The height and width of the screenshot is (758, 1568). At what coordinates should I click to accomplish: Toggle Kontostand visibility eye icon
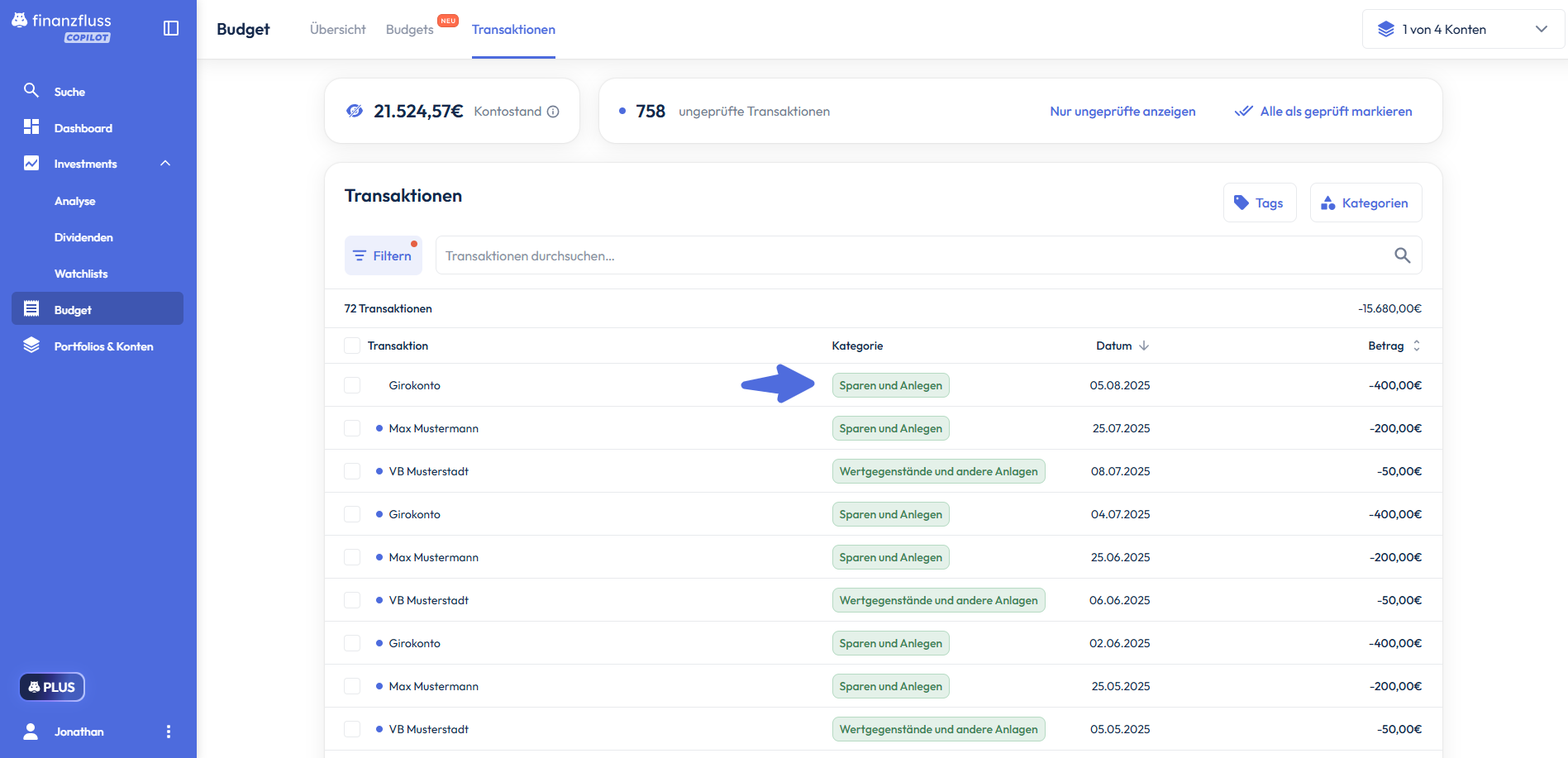(355, 111)
